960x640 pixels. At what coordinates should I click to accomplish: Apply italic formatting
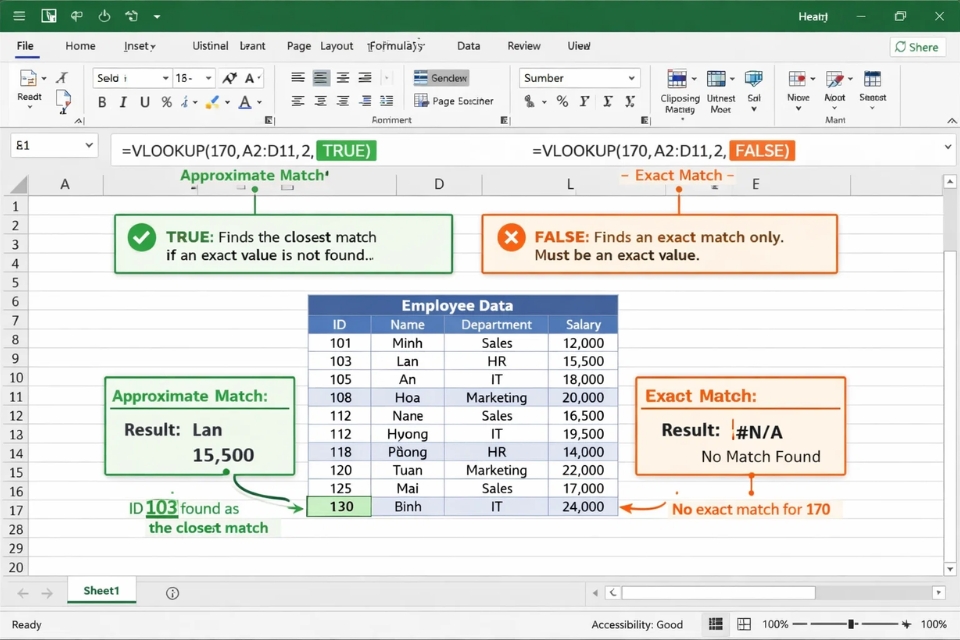coord(123,102)
